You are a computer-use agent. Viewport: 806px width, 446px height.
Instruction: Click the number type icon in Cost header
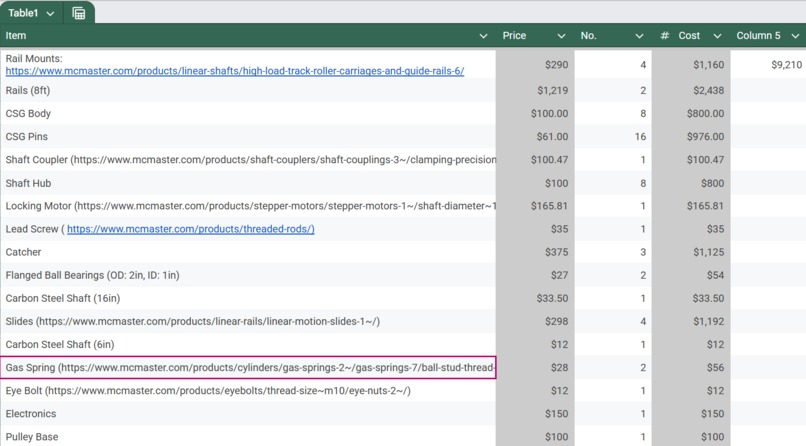click(665, 36)
